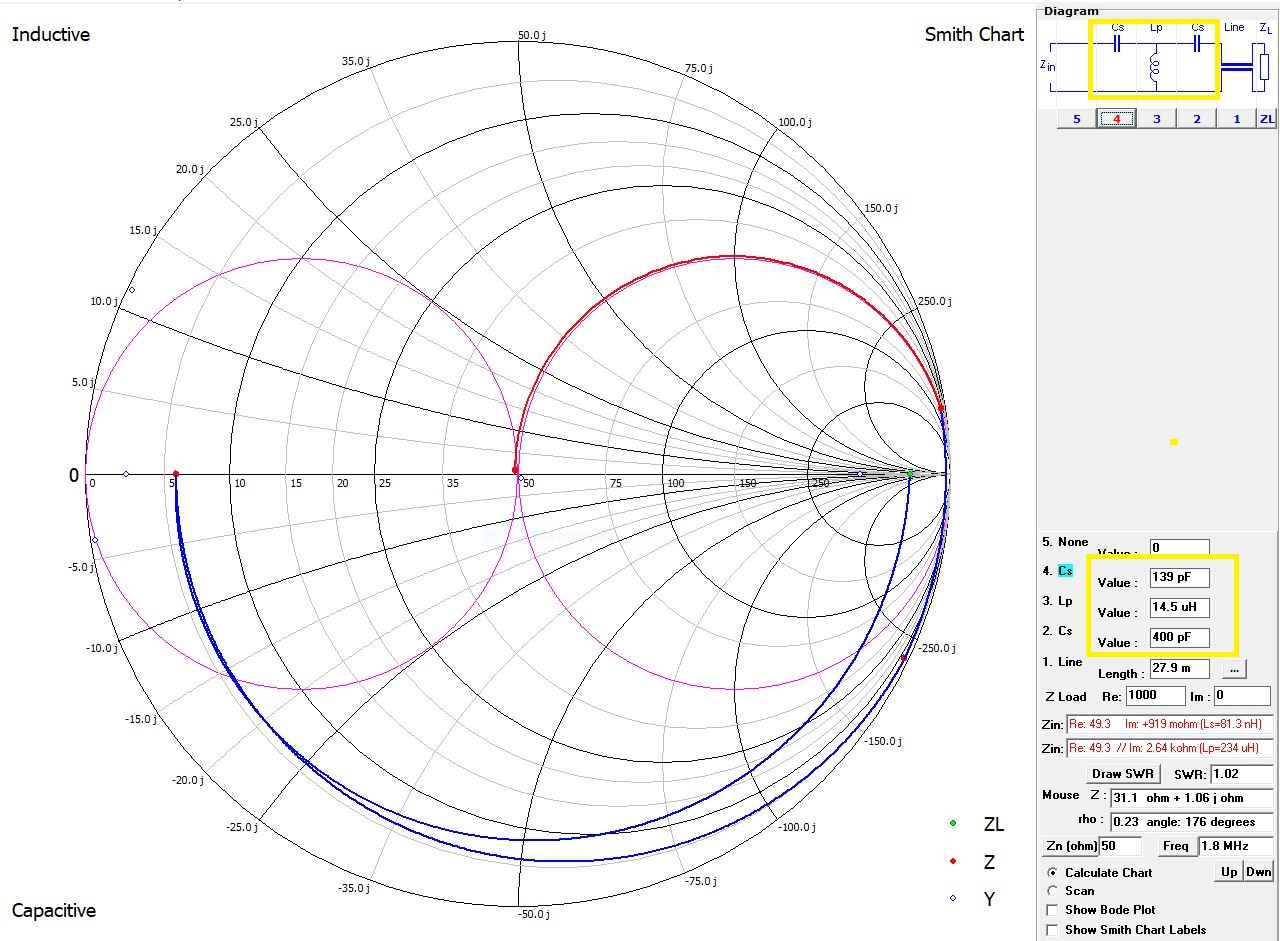Click the SWR field showing 1.02
1280x941 pixels.
point(1241,774)
